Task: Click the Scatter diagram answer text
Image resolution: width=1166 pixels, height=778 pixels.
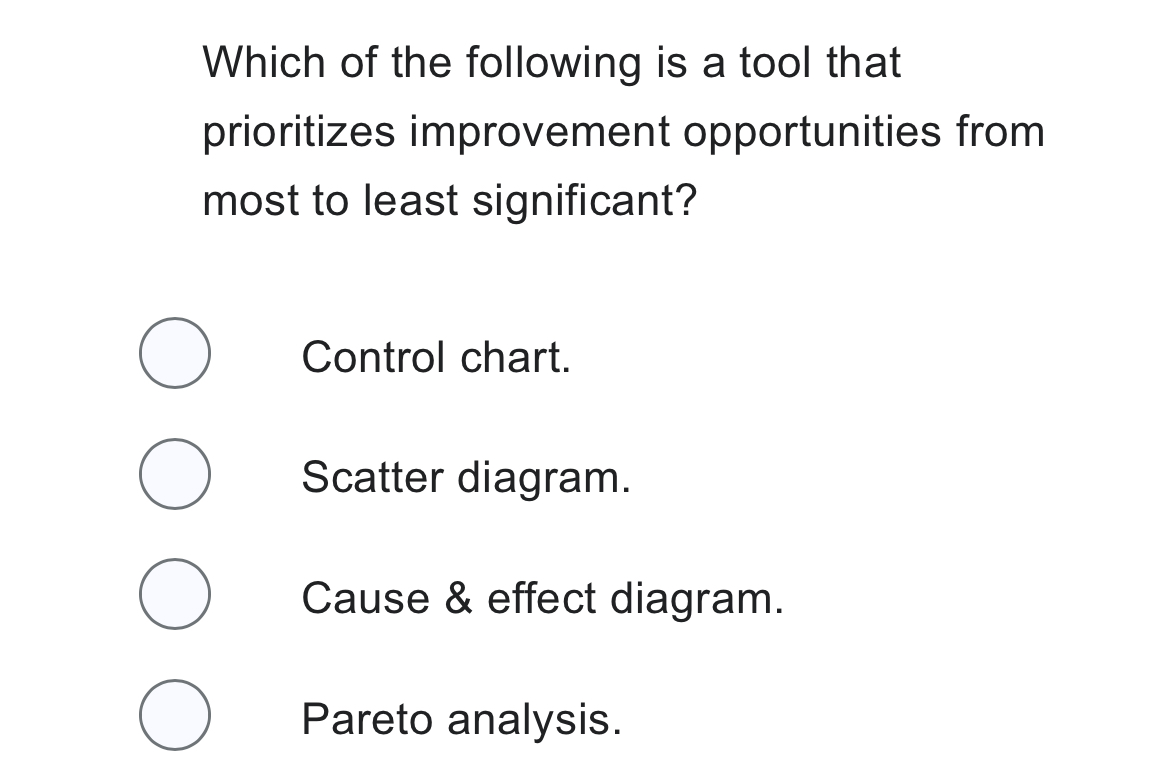Action: point(466,478)
